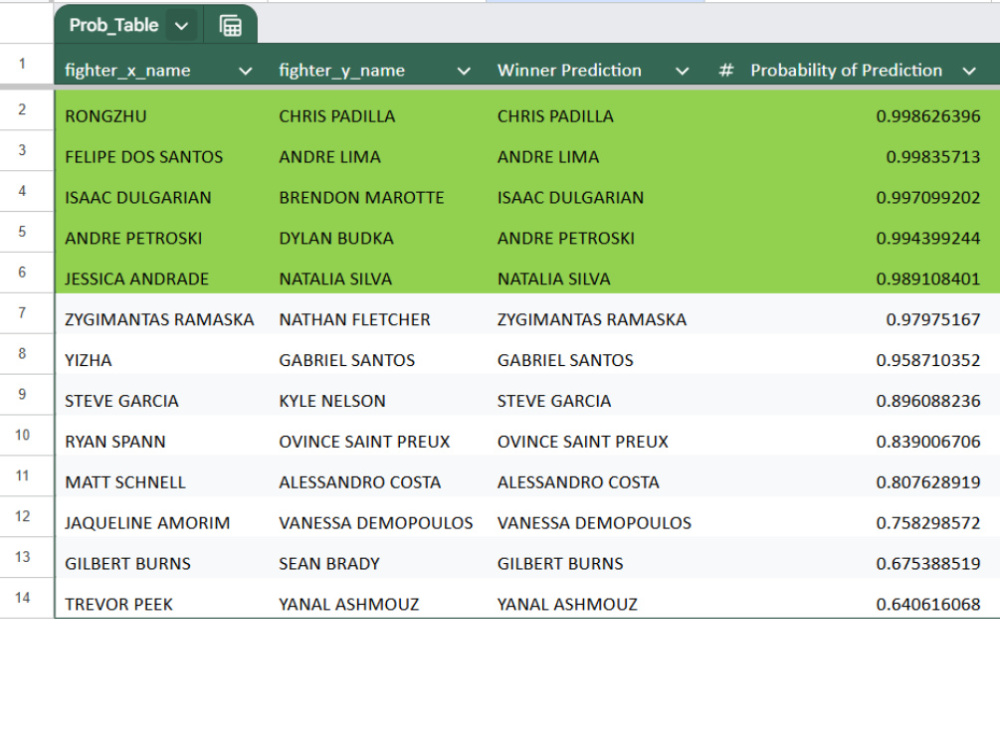
Task: Select probability value 0.97975167
Action: pyautogui.click(x=933, y=320)
